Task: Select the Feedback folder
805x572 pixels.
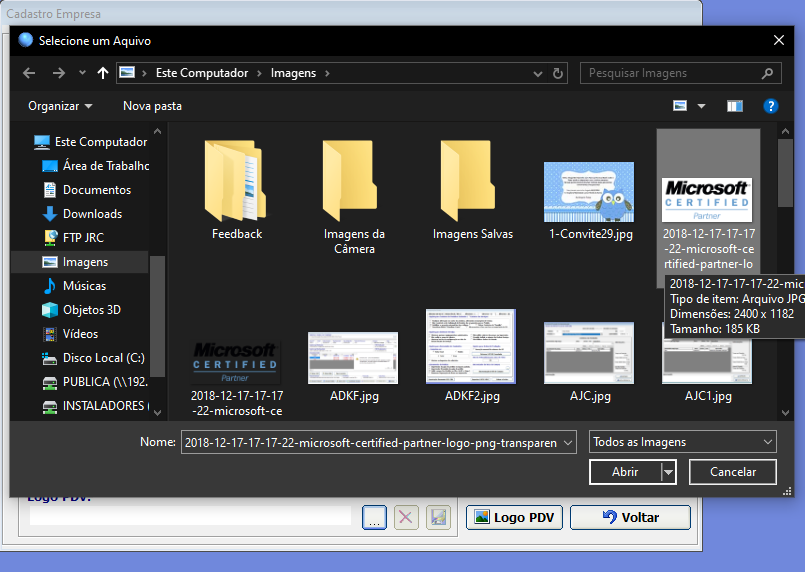Action: click(237, 190)
